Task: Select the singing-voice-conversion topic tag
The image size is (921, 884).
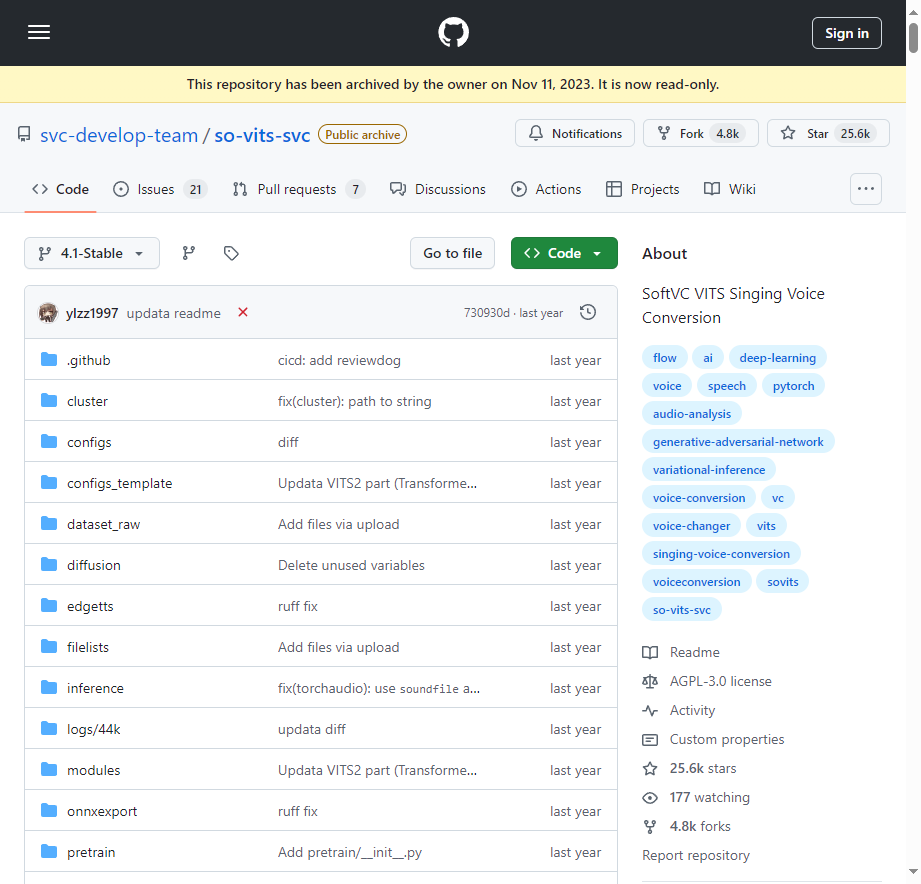Action: click(721, 554)
